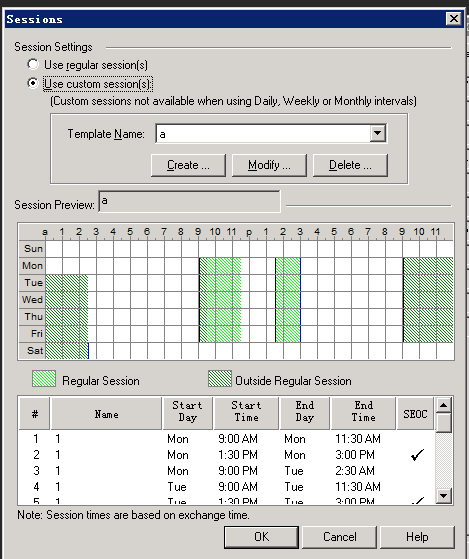
Task: Select session row 2 start time 1:30 PM
Action: pyautogui.click(x=238, y=455)
